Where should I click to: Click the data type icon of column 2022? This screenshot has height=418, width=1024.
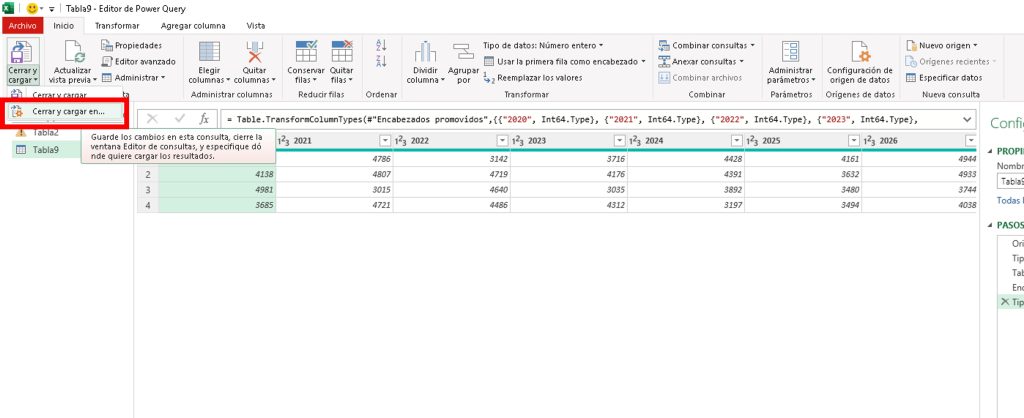pyautogui.click(x=402, y=140)
